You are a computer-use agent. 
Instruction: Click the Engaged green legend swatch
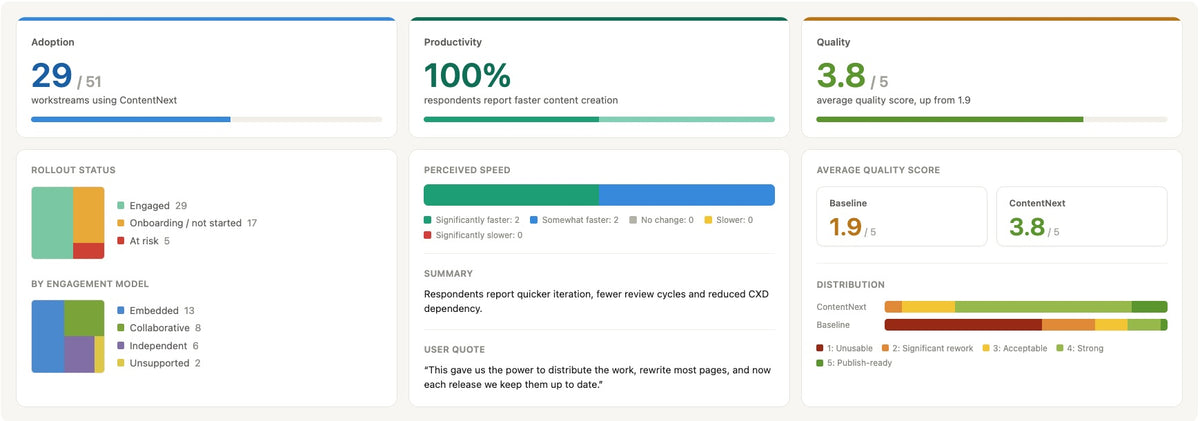coord(121,205)
